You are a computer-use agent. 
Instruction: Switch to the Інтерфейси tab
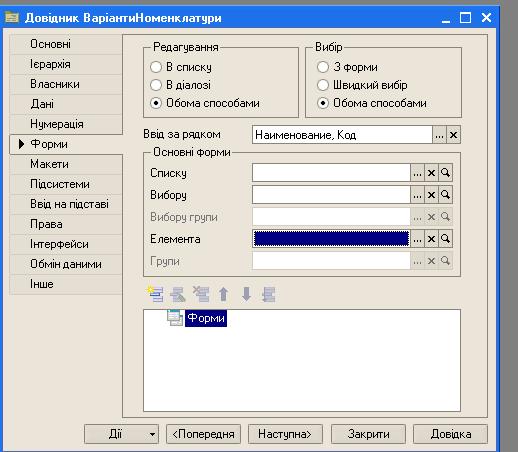pos(66,244)
